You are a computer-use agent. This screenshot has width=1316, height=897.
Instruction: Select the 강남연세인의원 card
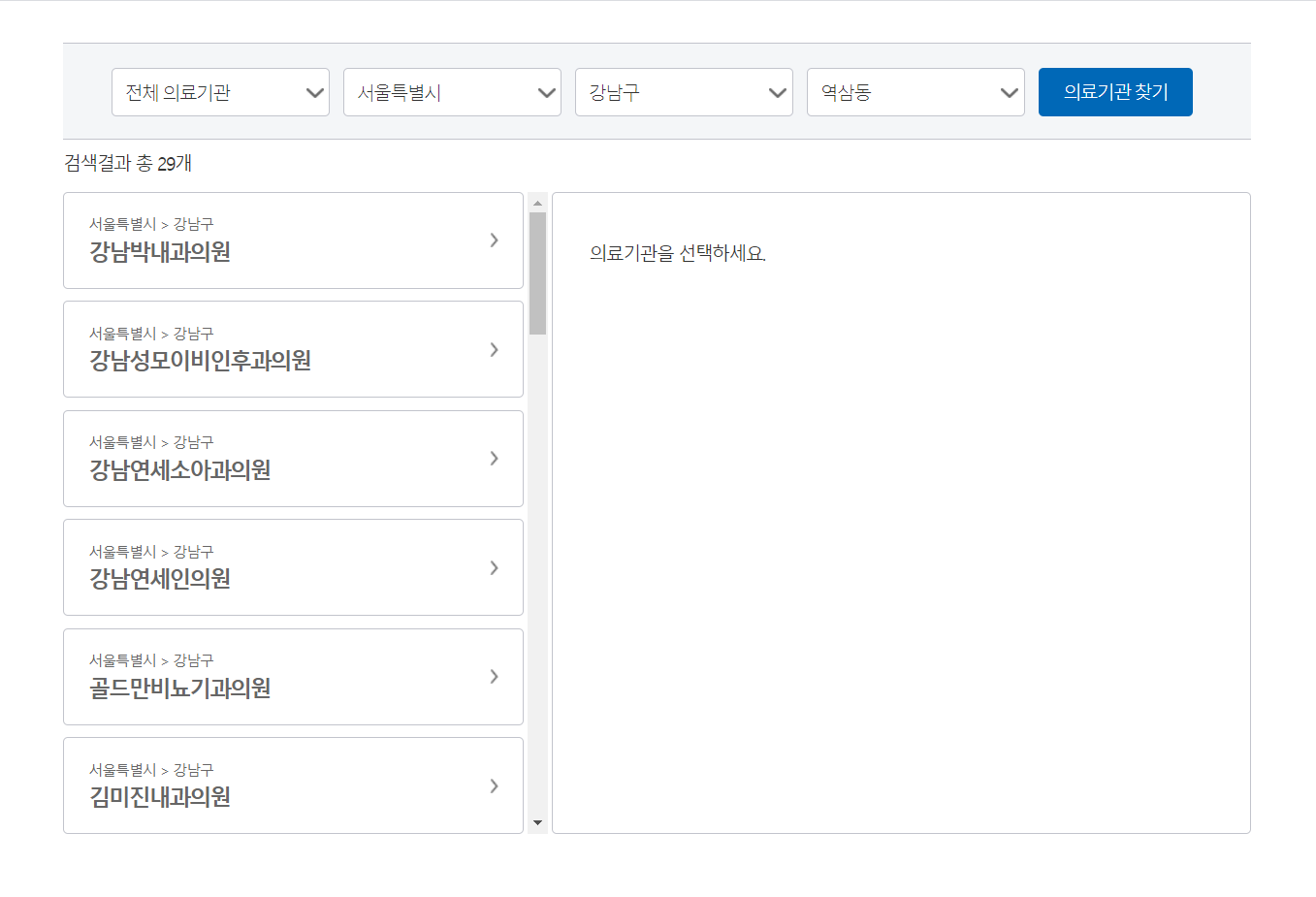click(293, 567)
